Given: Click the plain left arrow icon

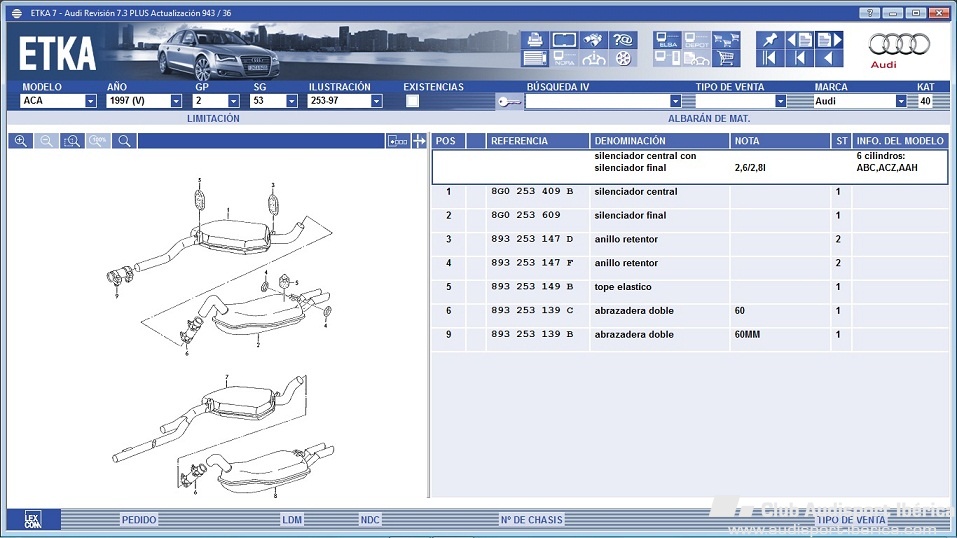Looking at the screenshot, I should click(829, 58).
